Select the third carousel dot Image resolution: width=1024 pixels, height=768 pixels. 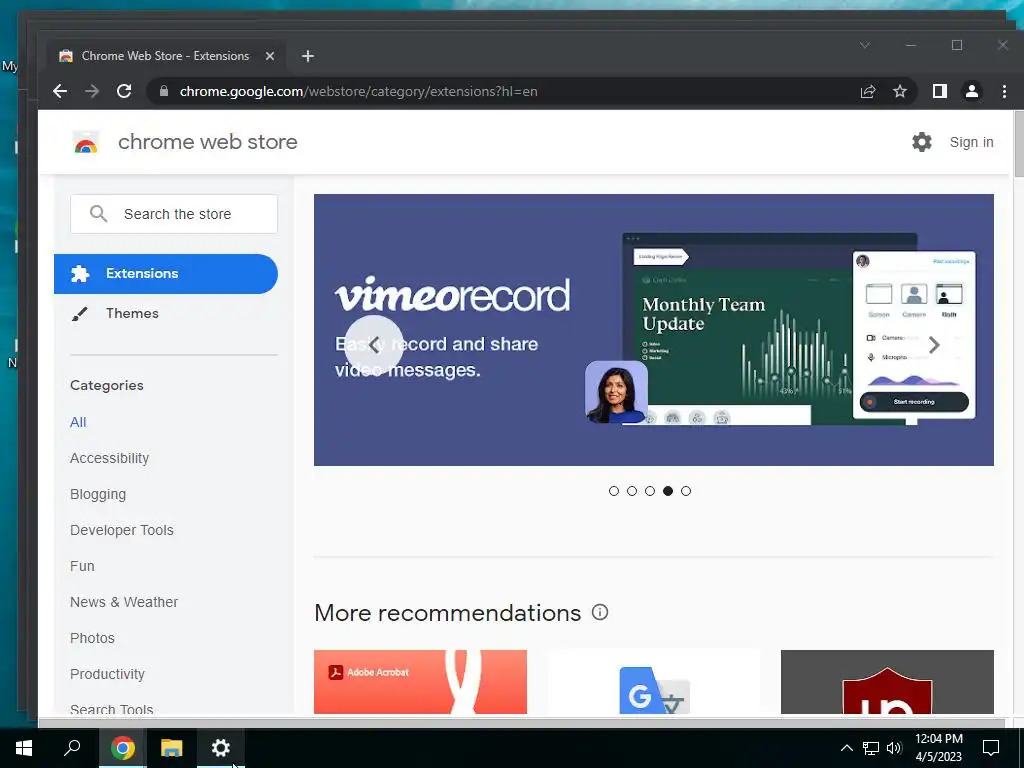coord(650,491)
